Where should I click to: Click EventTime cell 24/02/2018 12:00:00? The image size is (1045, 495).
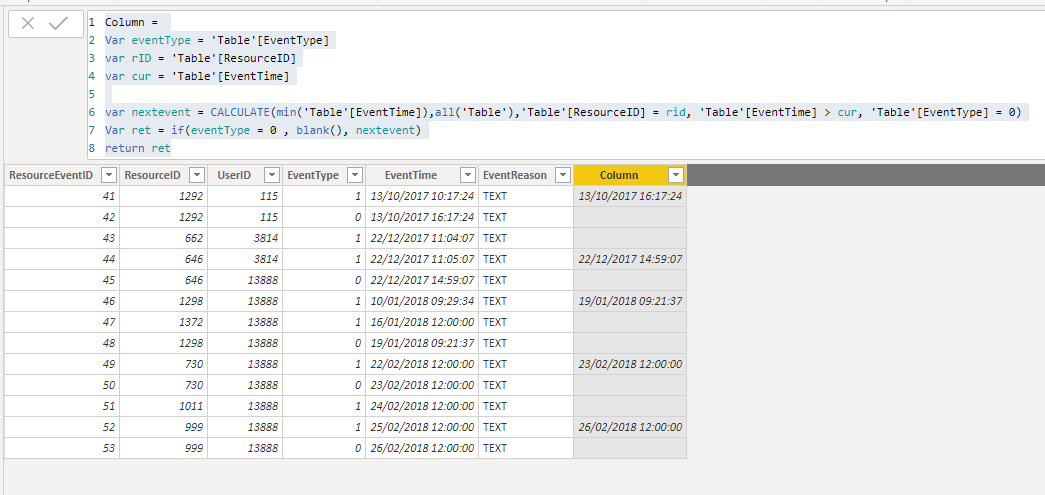[422, 406]
